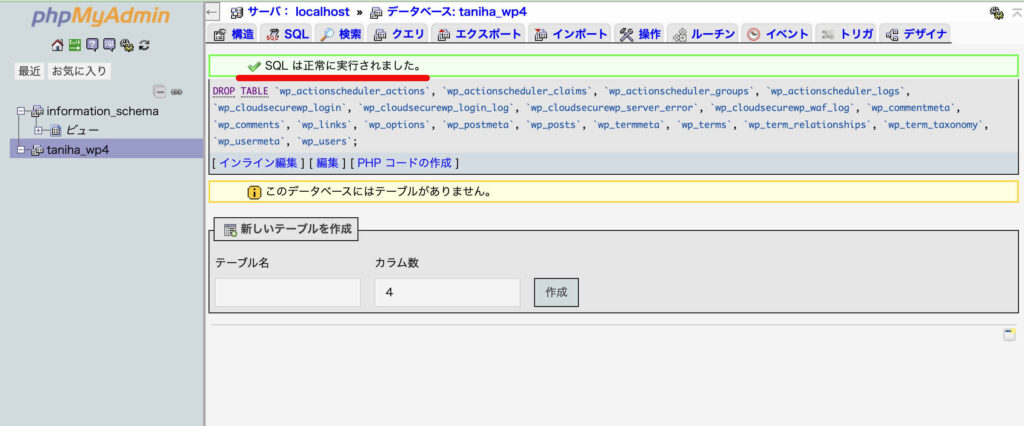
Task: Go to phpMyAdmin home via house icon
Action: [x=57, y=45]
